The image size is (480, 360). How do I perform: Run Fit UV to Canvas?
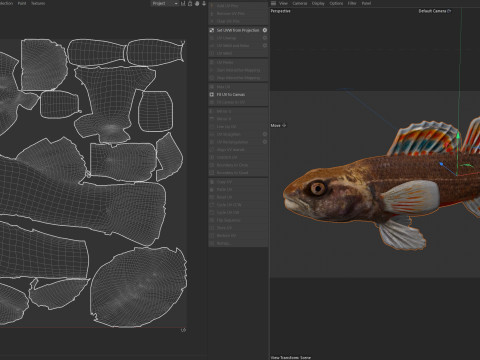click(x=238, y=94)
